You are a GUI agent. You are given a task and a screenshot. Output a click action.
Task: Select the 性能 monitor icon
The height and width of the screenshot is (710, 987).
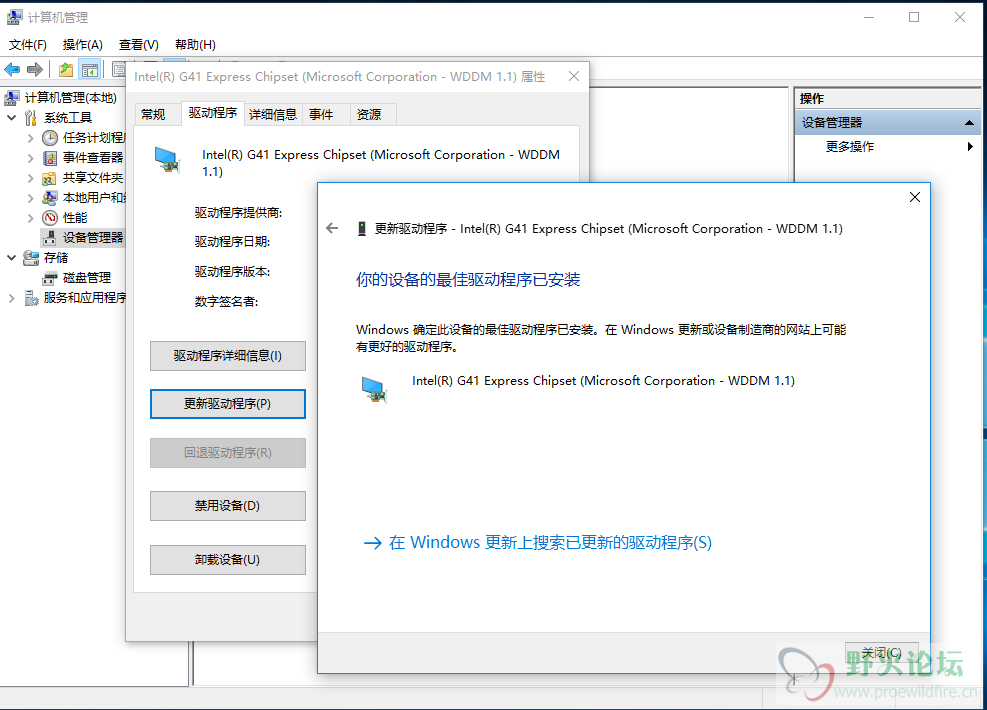pos(50,218)
